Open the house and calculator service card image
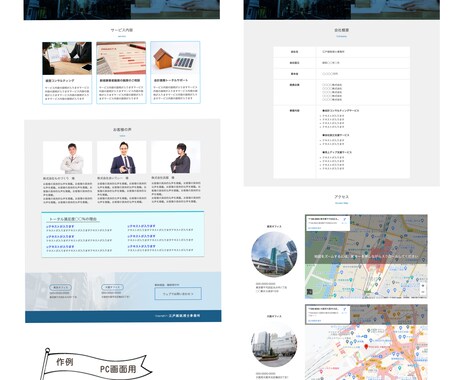This screenshot has height=380, width=460. pyautogui.click(x=175, y=58)
